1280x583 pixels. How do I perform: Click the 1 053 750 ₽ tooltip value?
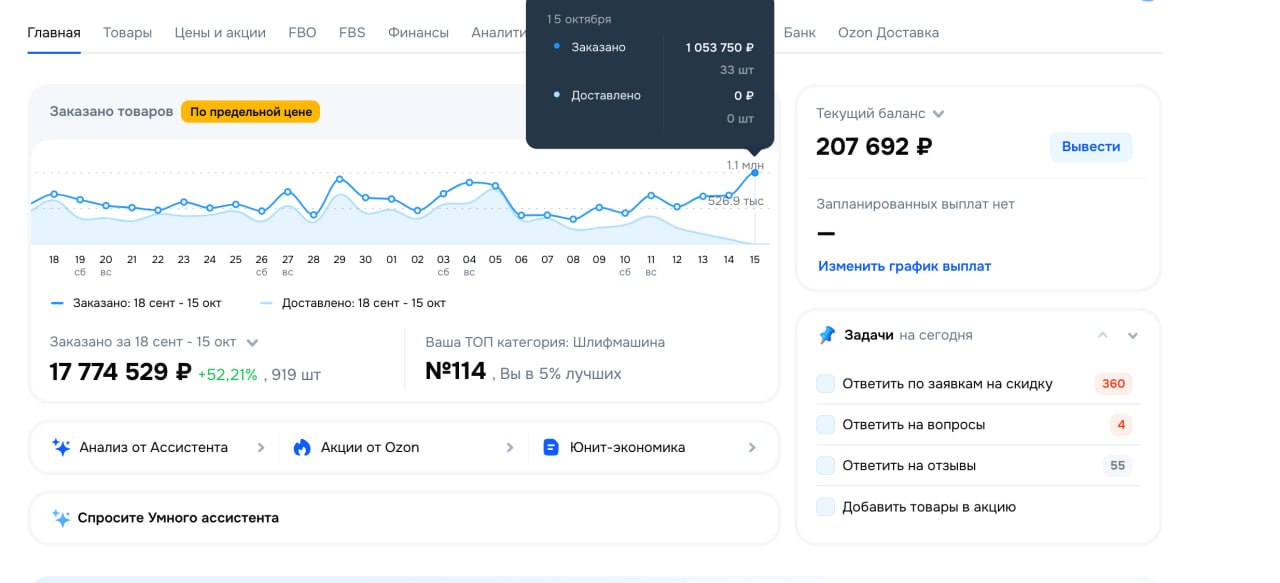[x=720, y=47]
